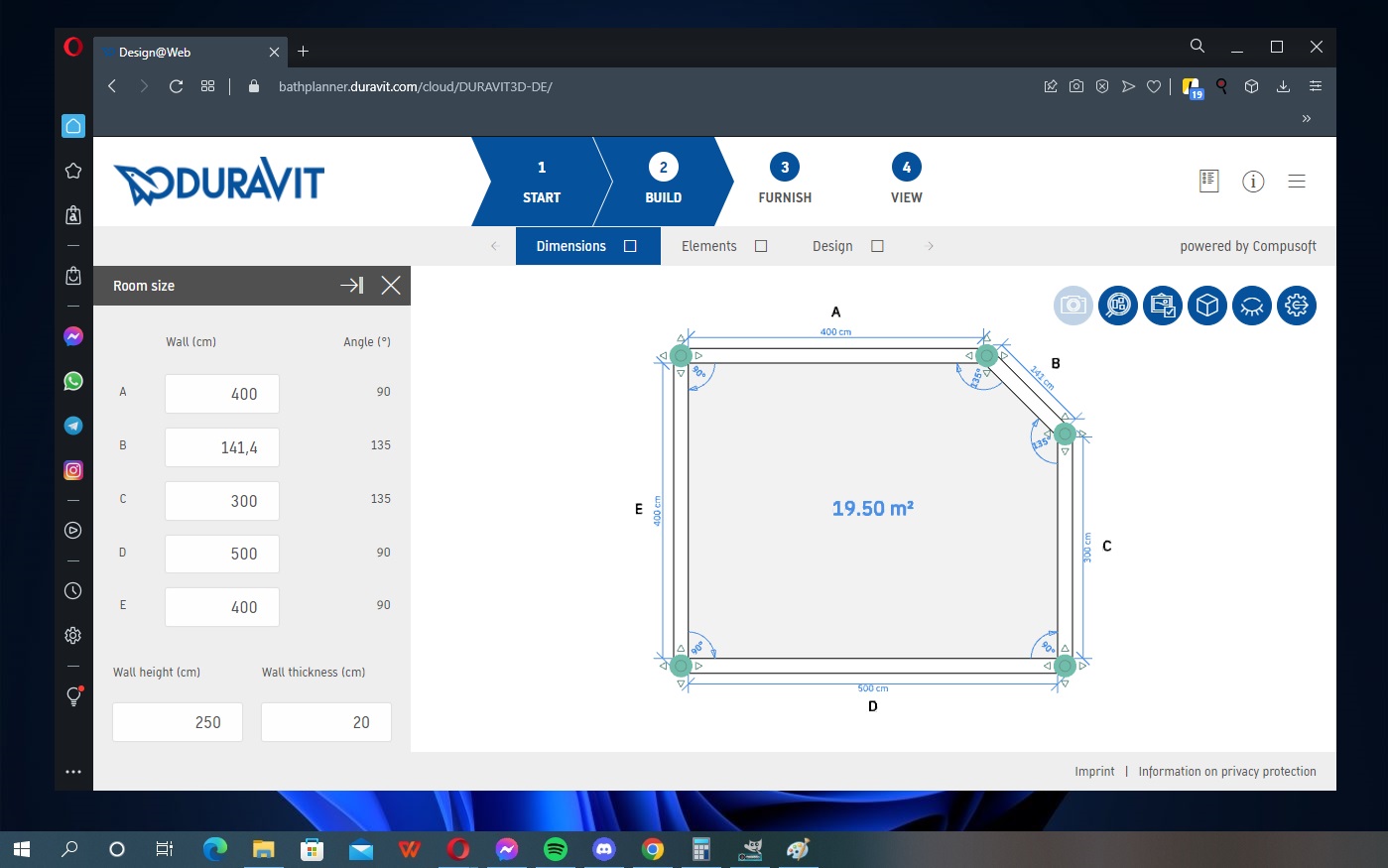Screen dimensions: 1388x868
Task: Click the zoom-to-fit magnifier icon
Action: (x=1118, y=306)
